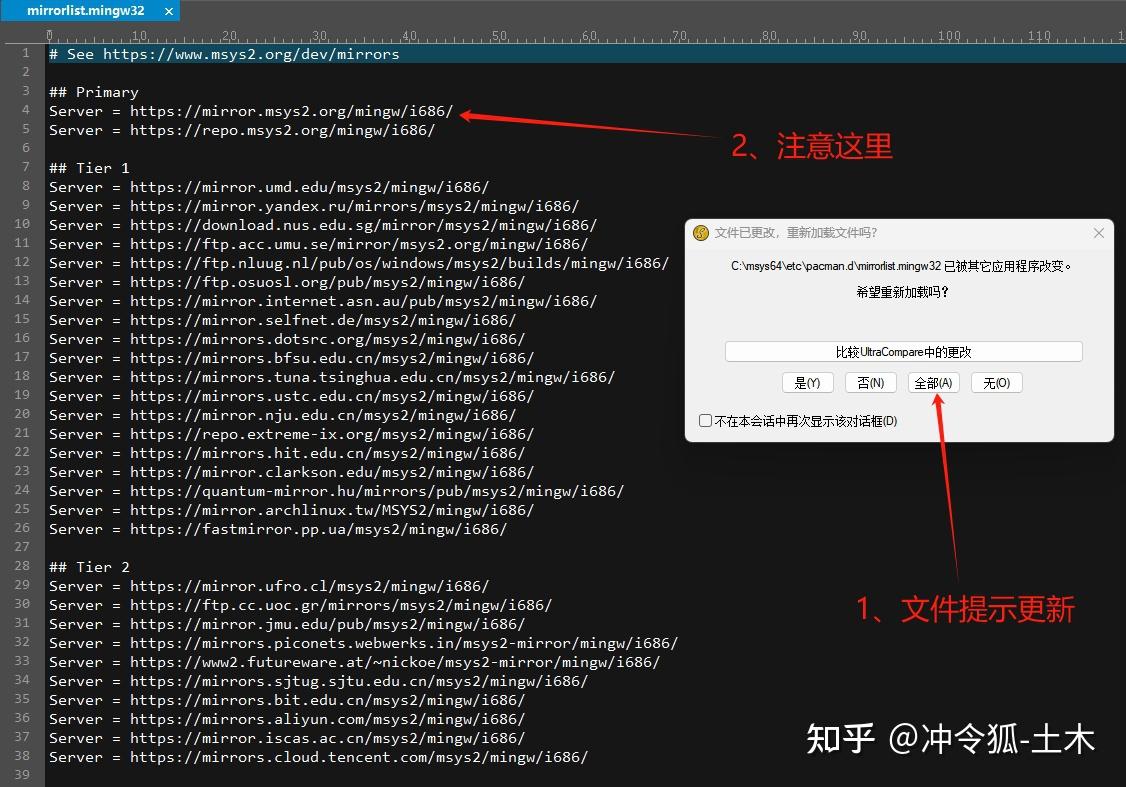Click line number 28 beside ## Tier 2
Screen dimensions: 1126x787
[x=21, y=566]
